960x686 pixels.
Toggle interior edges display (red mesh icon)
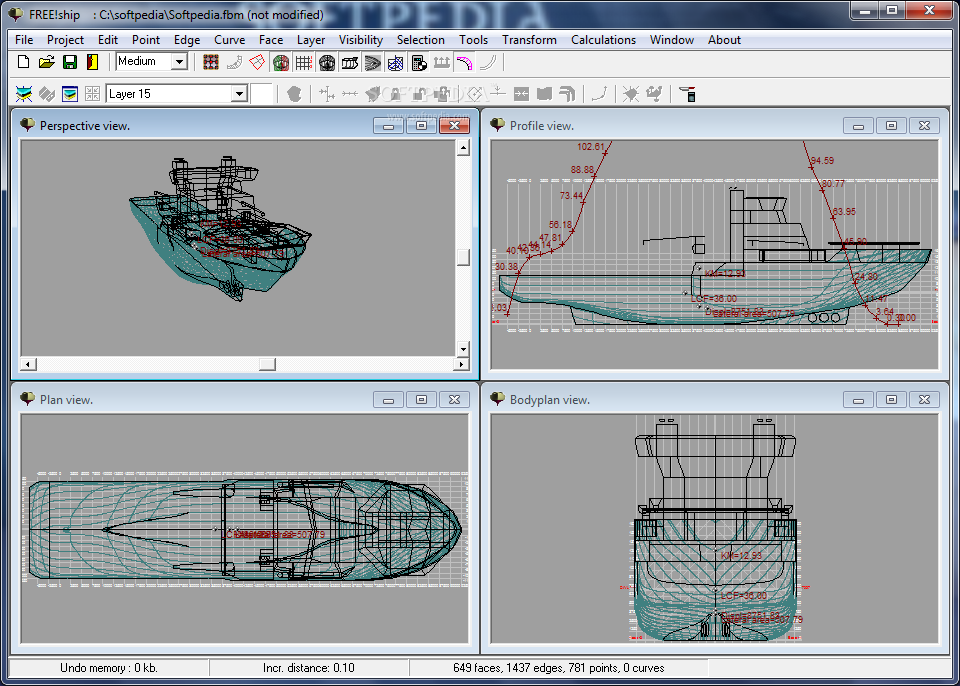(258, 62)
